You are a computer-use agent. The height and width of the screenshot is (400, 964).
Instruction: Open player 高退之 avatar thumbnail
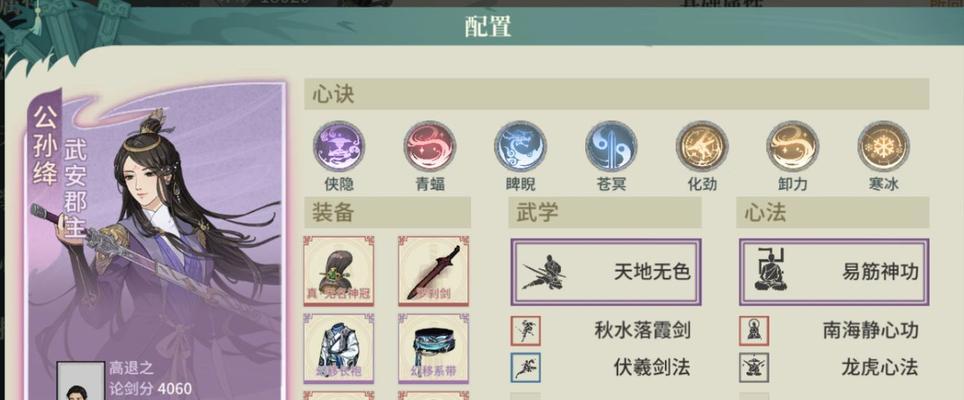tap(81, 381)
